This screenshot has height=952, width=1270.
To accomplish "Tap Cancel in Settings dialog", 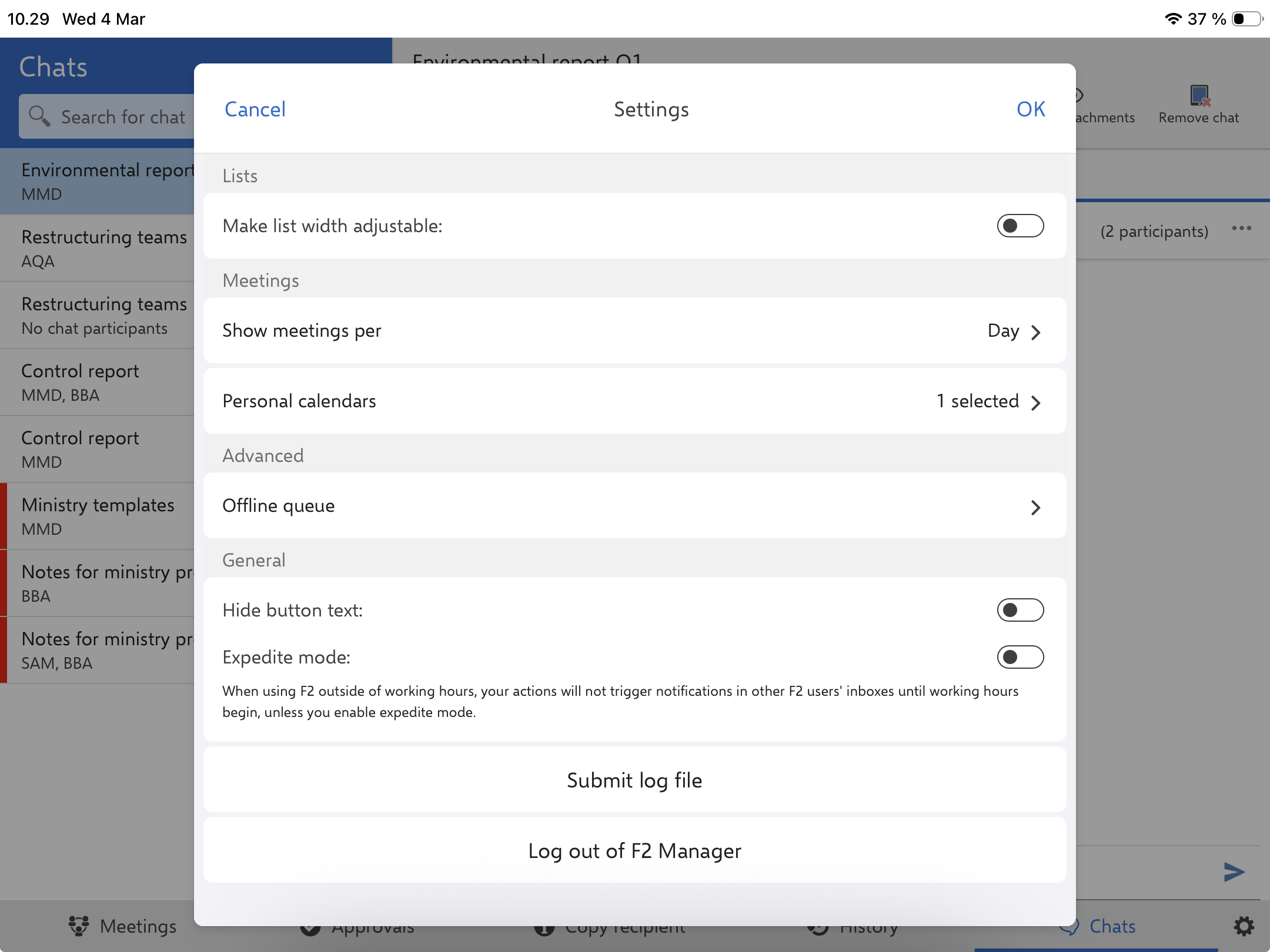I will 255,109.
